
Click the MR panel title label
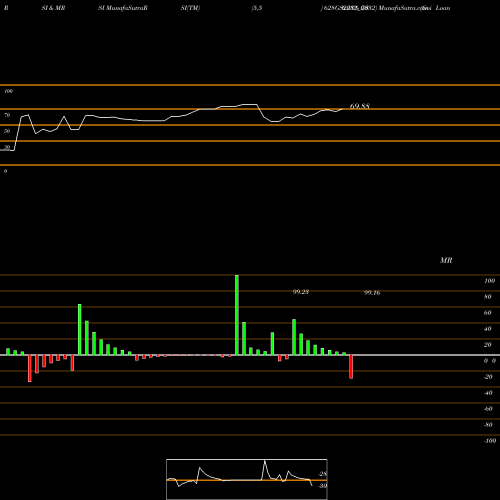(446, 260)
